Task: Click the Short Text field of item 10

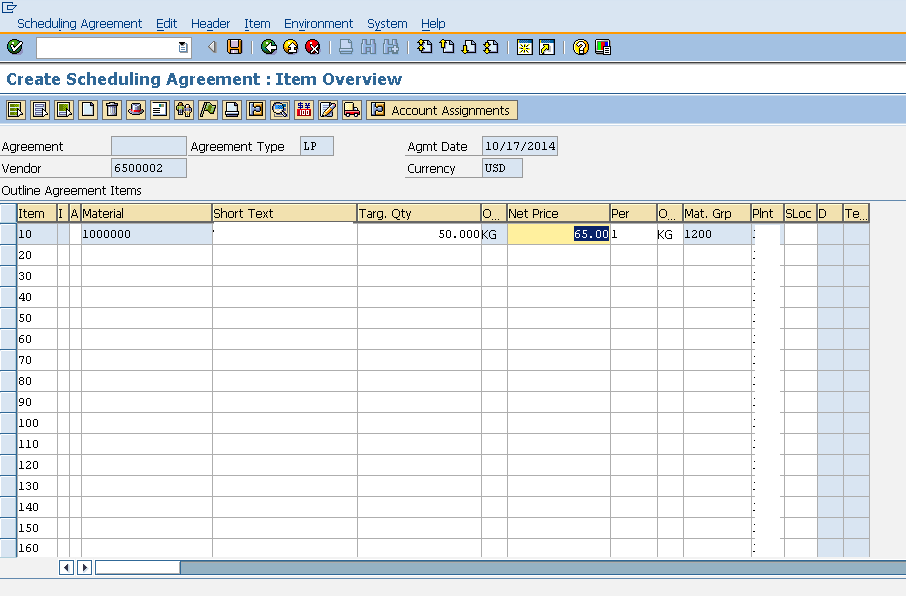Action: tap(284, 234)
